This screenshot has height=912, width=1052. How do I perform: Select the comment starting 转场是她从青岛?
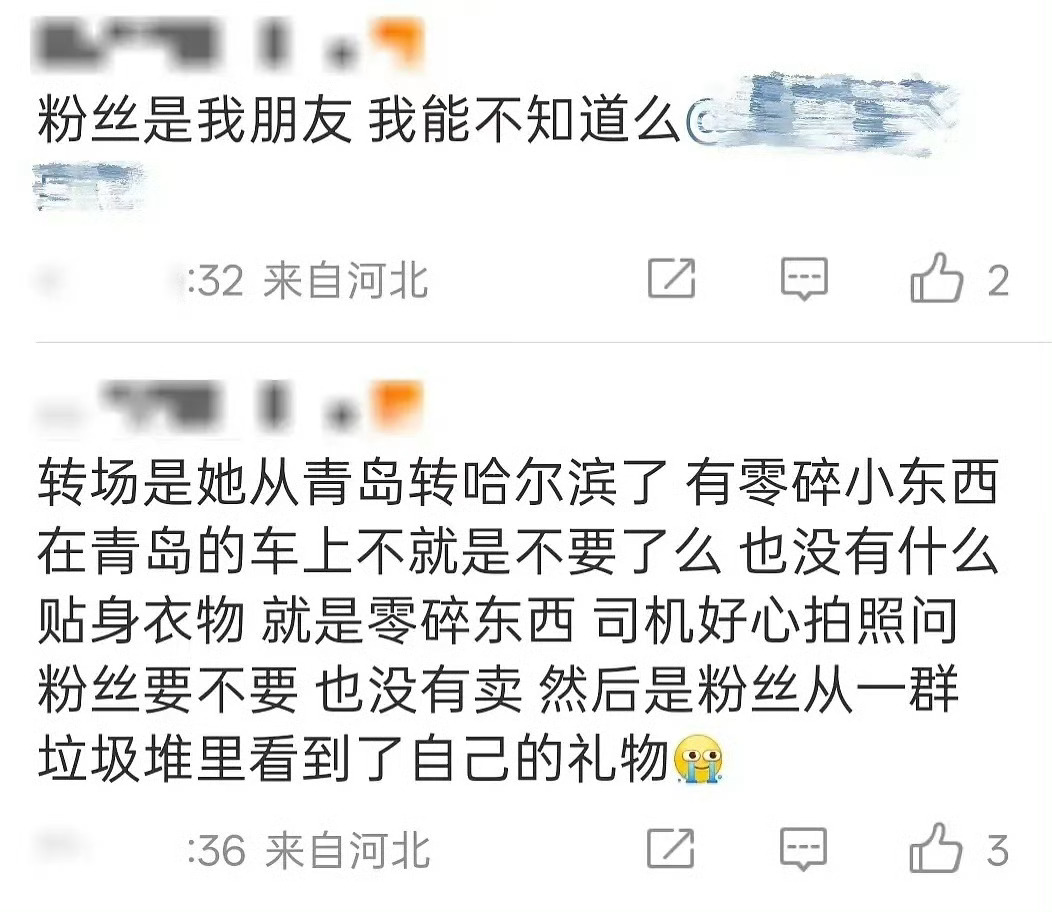518,621
